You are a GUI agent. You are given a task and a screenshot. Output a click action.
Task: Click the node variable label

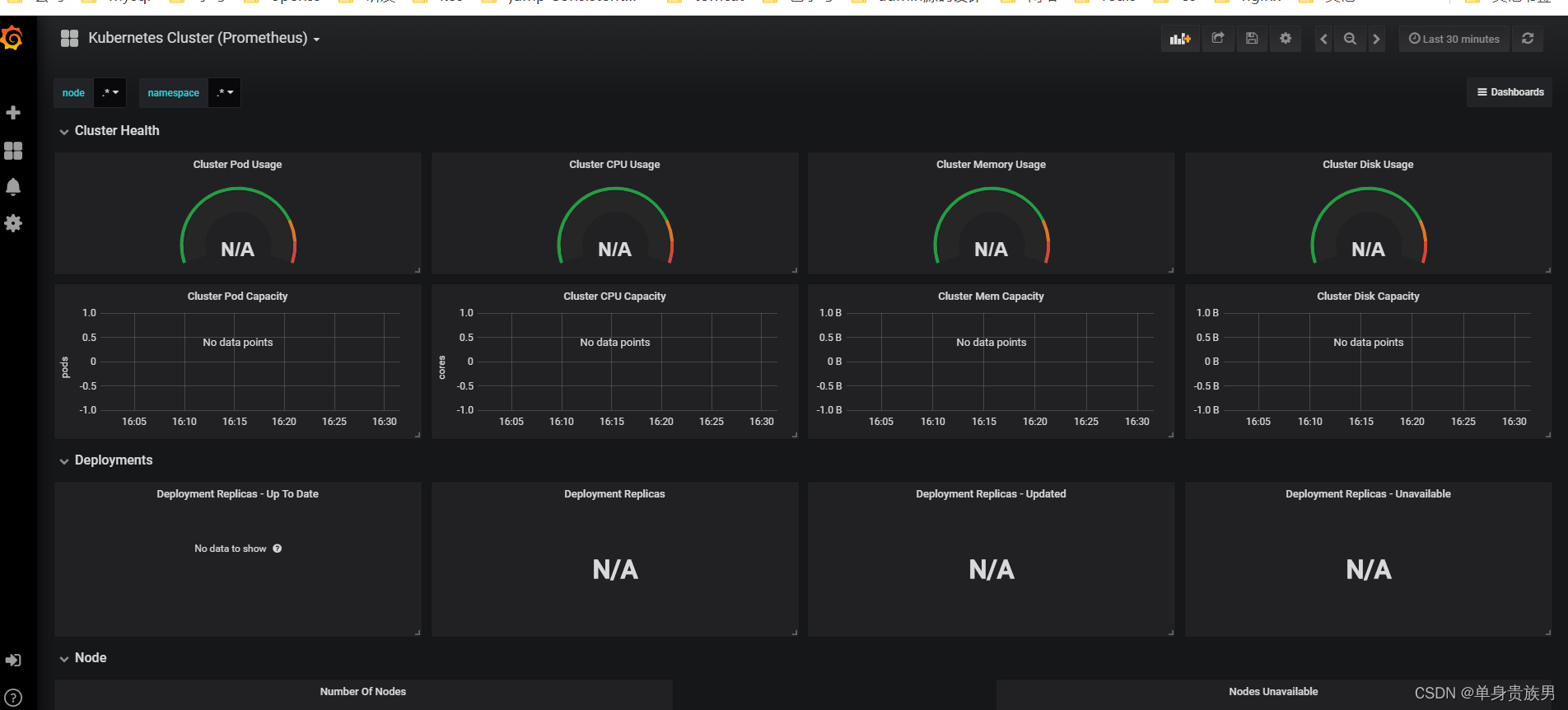[x=73, y=93]
